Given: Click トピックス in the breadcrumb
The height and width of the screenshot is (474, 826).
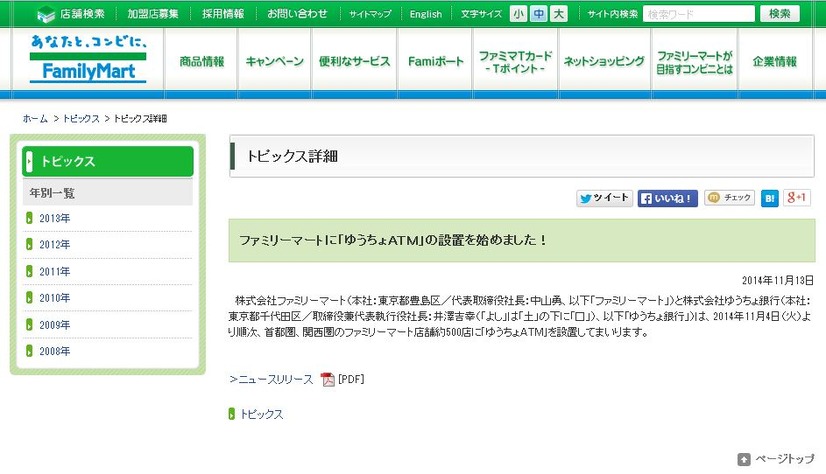Looking at the screenshot, I should [x=81, y=118].
